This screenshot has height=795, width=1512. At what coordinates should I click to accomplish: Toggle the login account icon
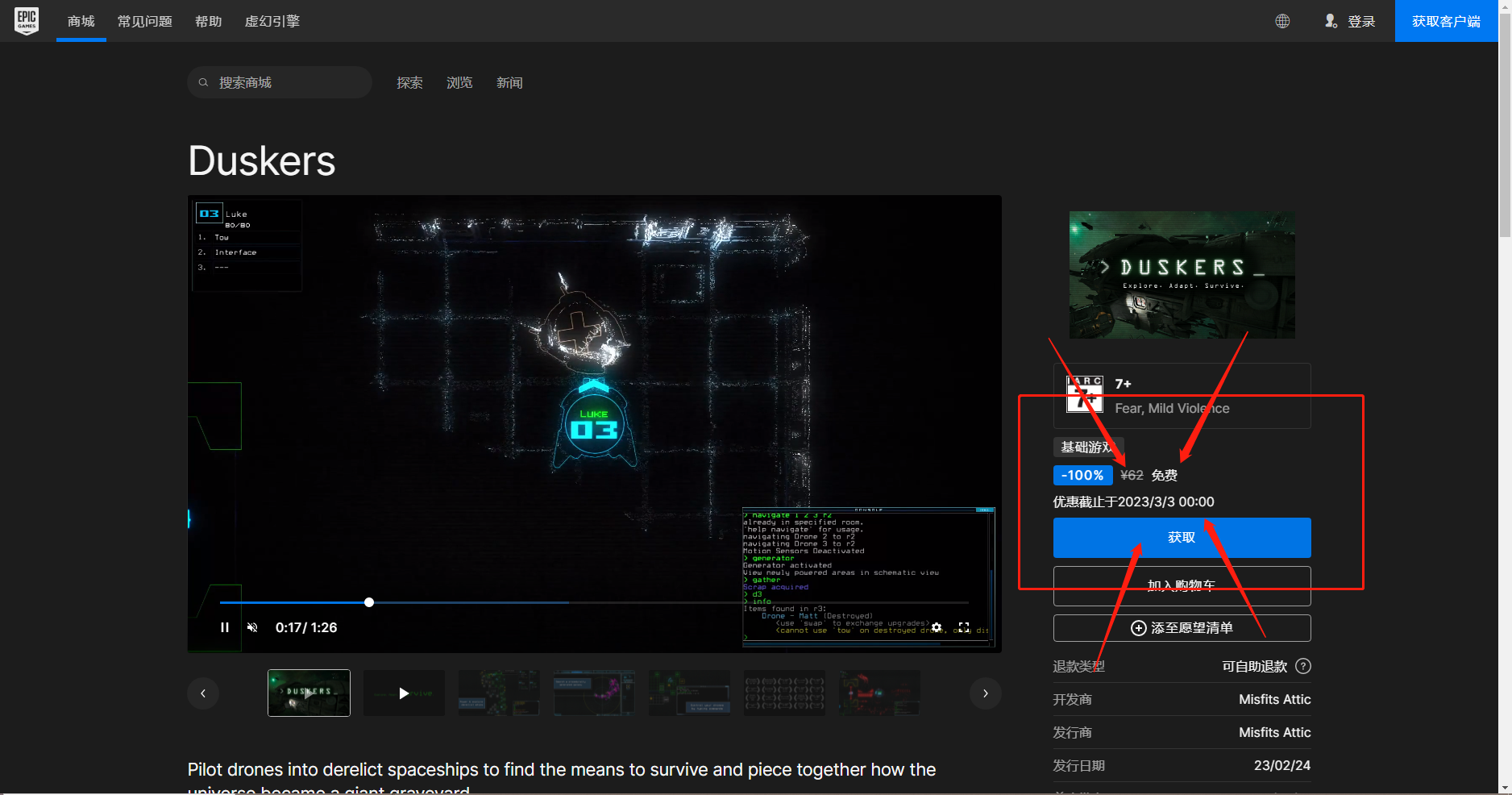coord(1331,21)
